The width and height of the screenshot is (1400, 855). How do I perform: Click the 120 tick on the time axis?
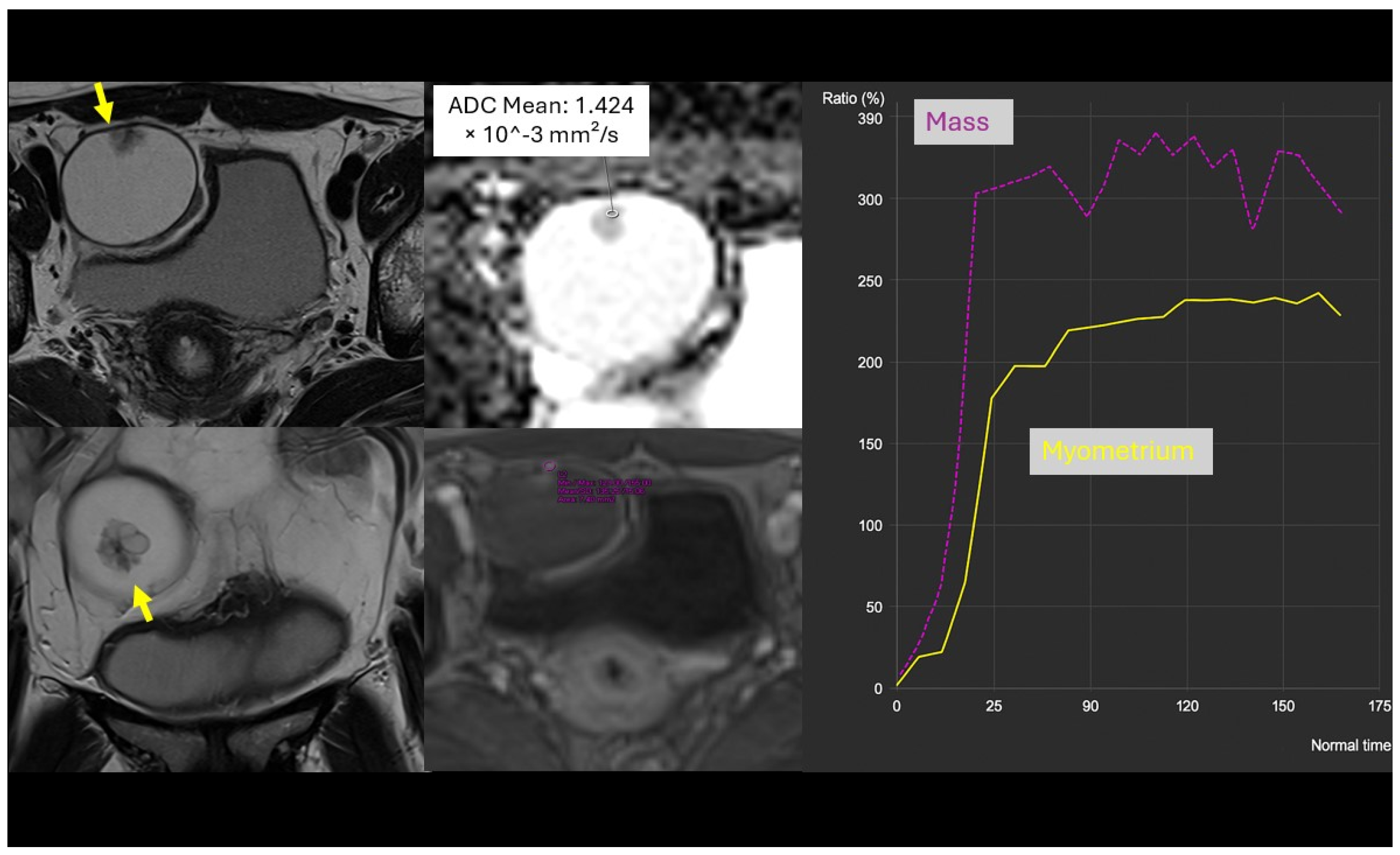(1187, 706)
